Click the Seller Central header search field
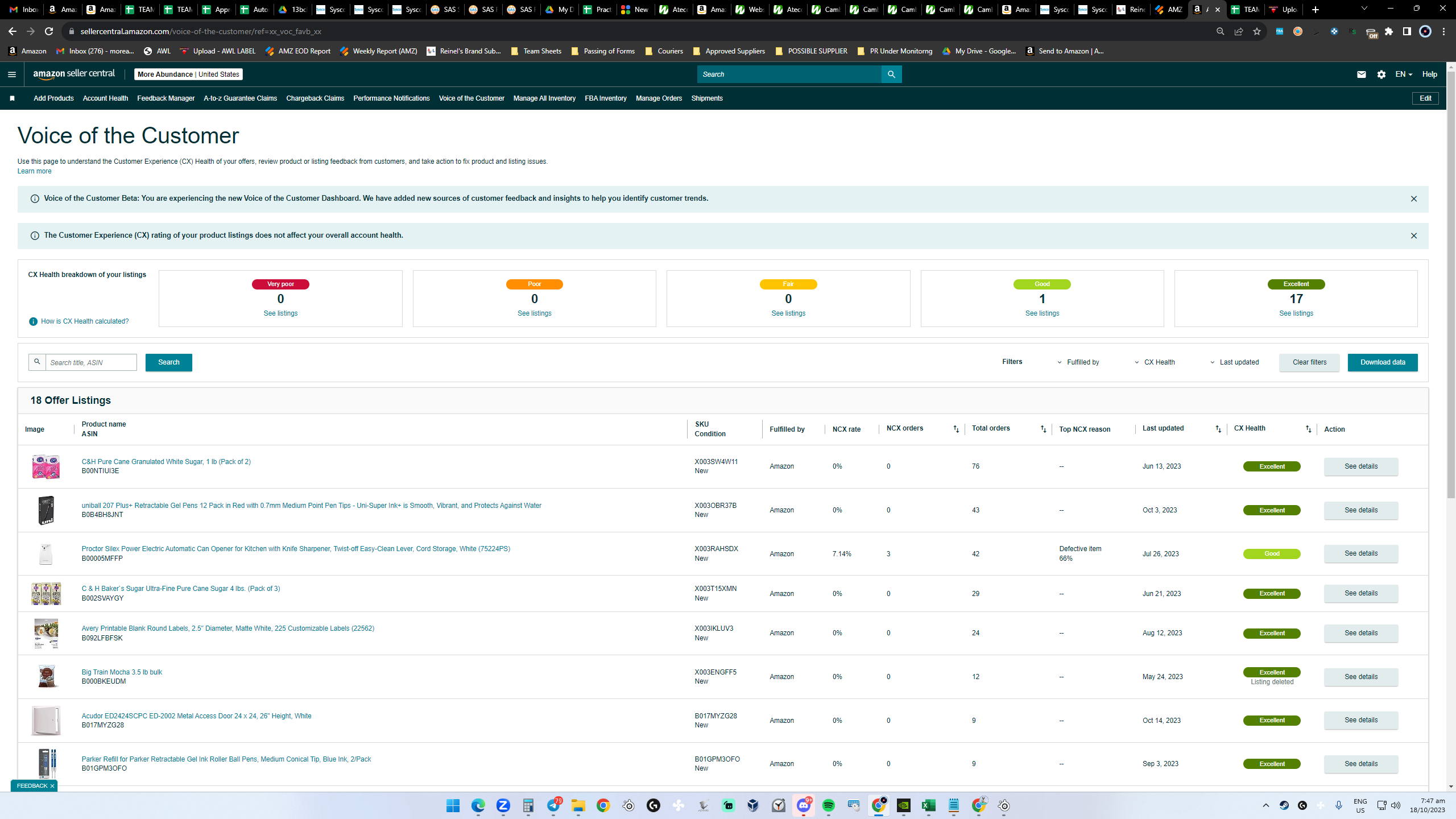 point(789,75)
